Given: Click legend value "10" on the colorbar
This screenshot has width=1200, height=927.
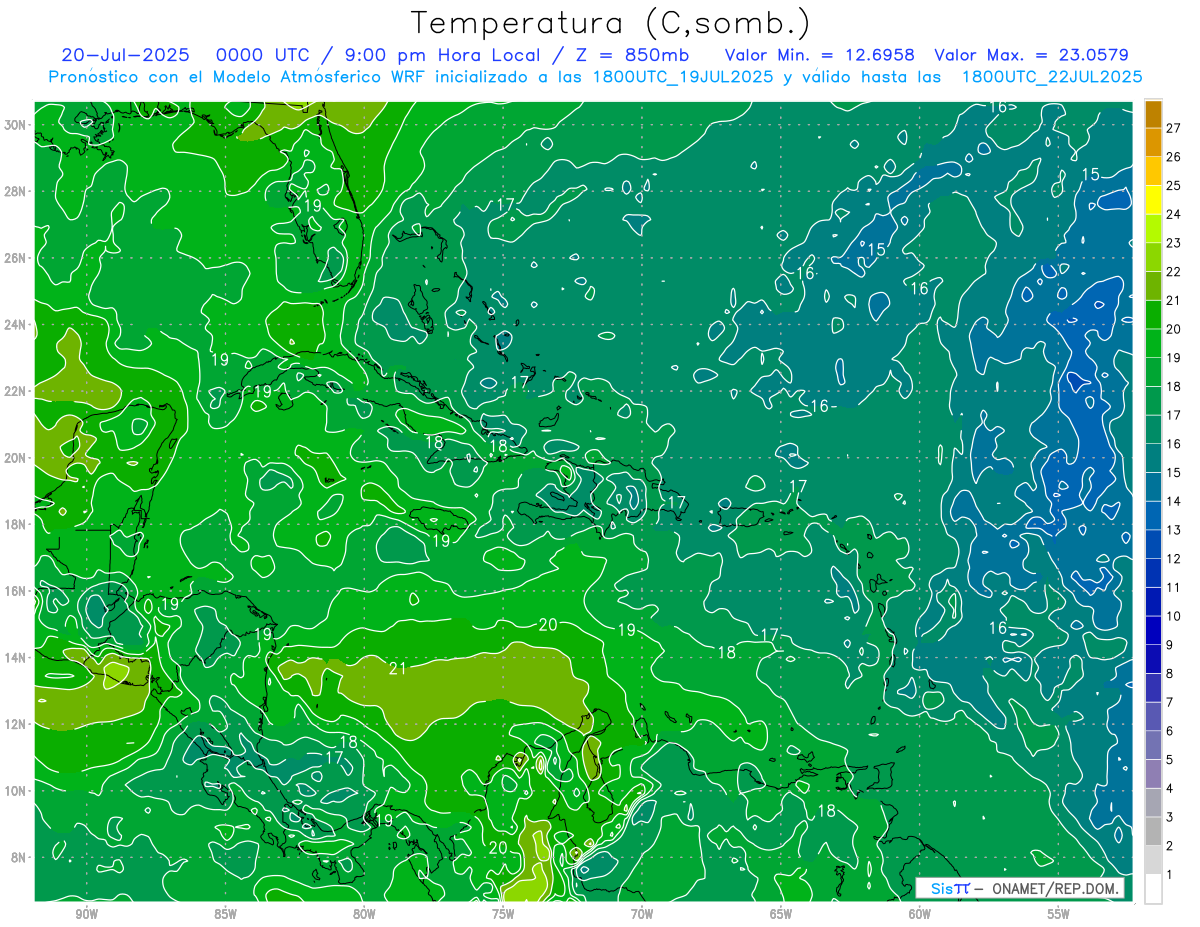Looking at the screenshot, I should [x=1174, y=616].
